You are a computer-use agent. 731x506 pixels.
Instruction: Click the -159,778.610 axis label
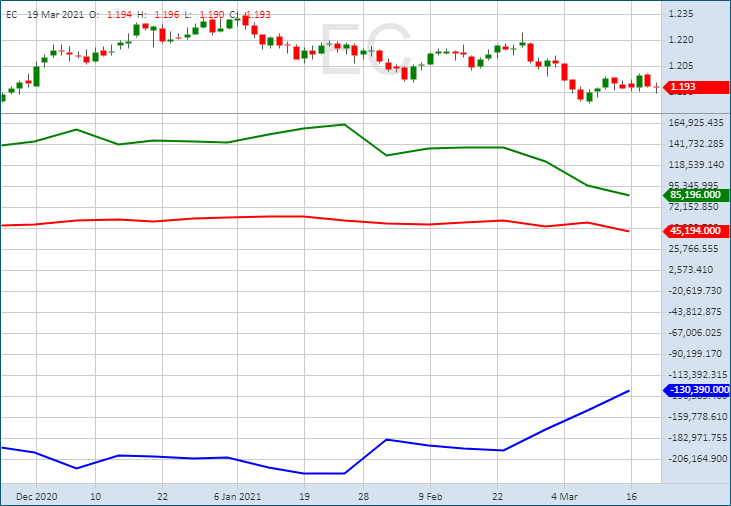pos(697,417)
